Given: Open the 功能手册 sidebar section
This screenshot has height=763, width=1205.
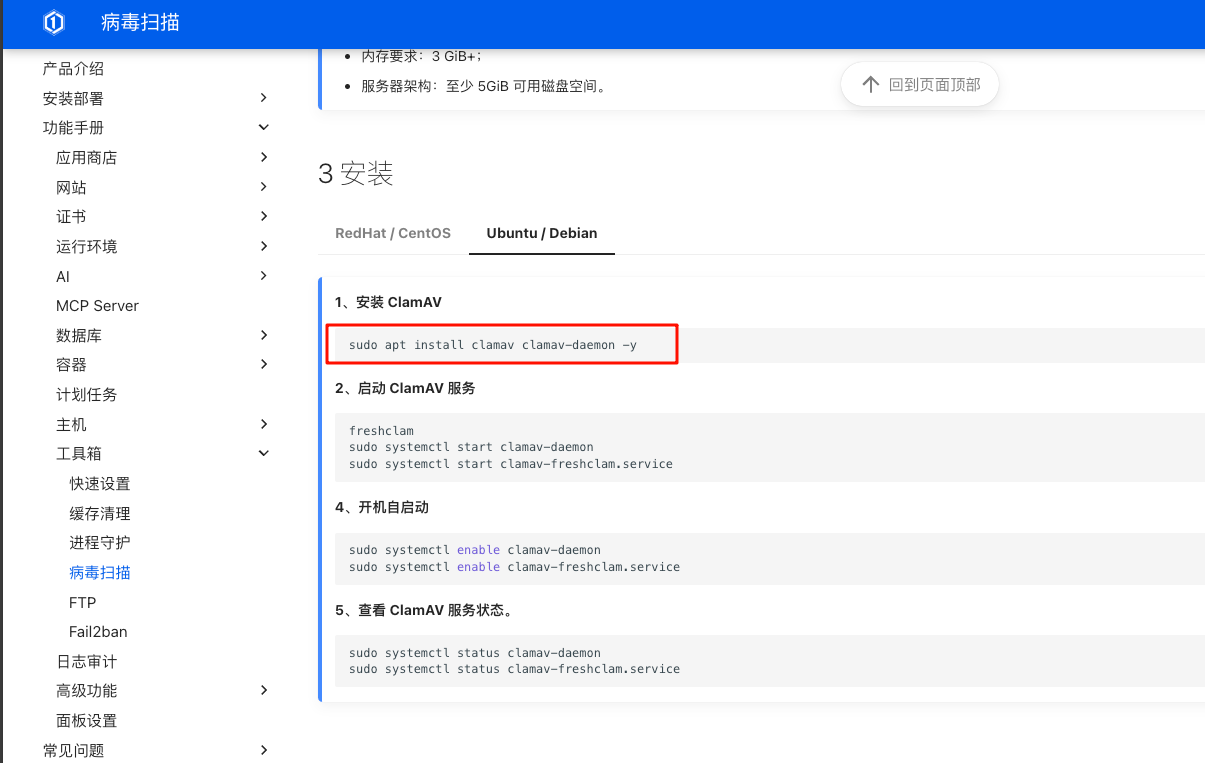Looking at the screenshot, I should point(73,128).
